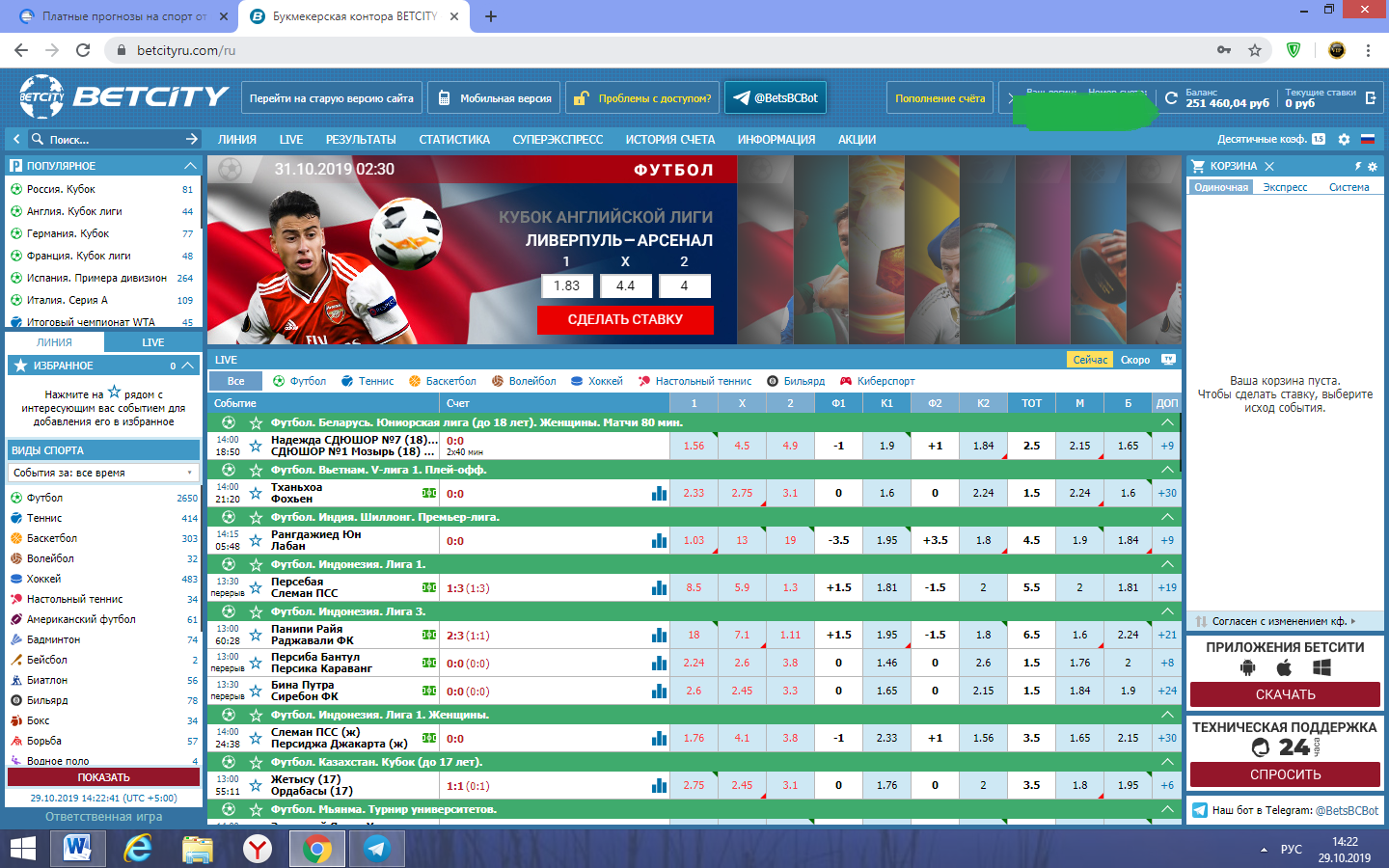
Task: Open Десятичные коэф. format selector
Action: tap(1271, 139)
